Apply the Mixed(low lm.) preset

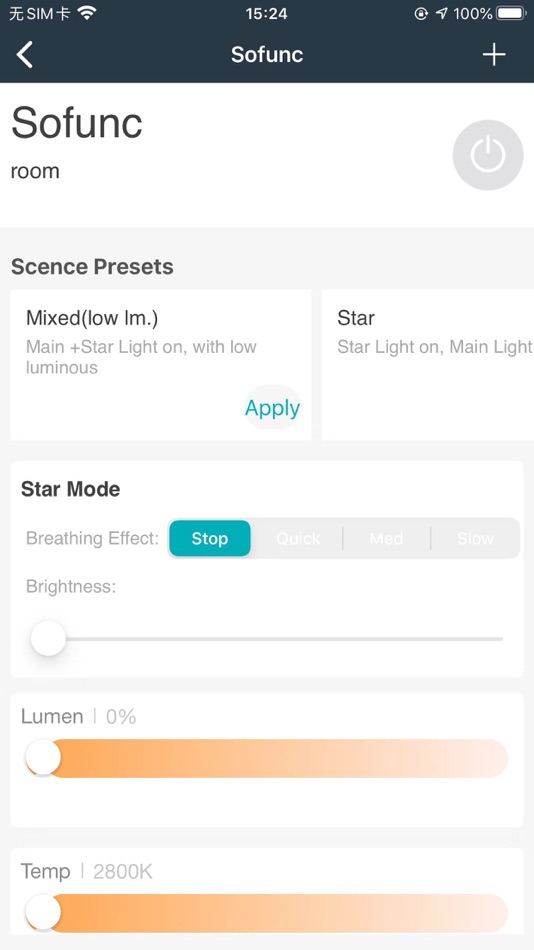272,408
